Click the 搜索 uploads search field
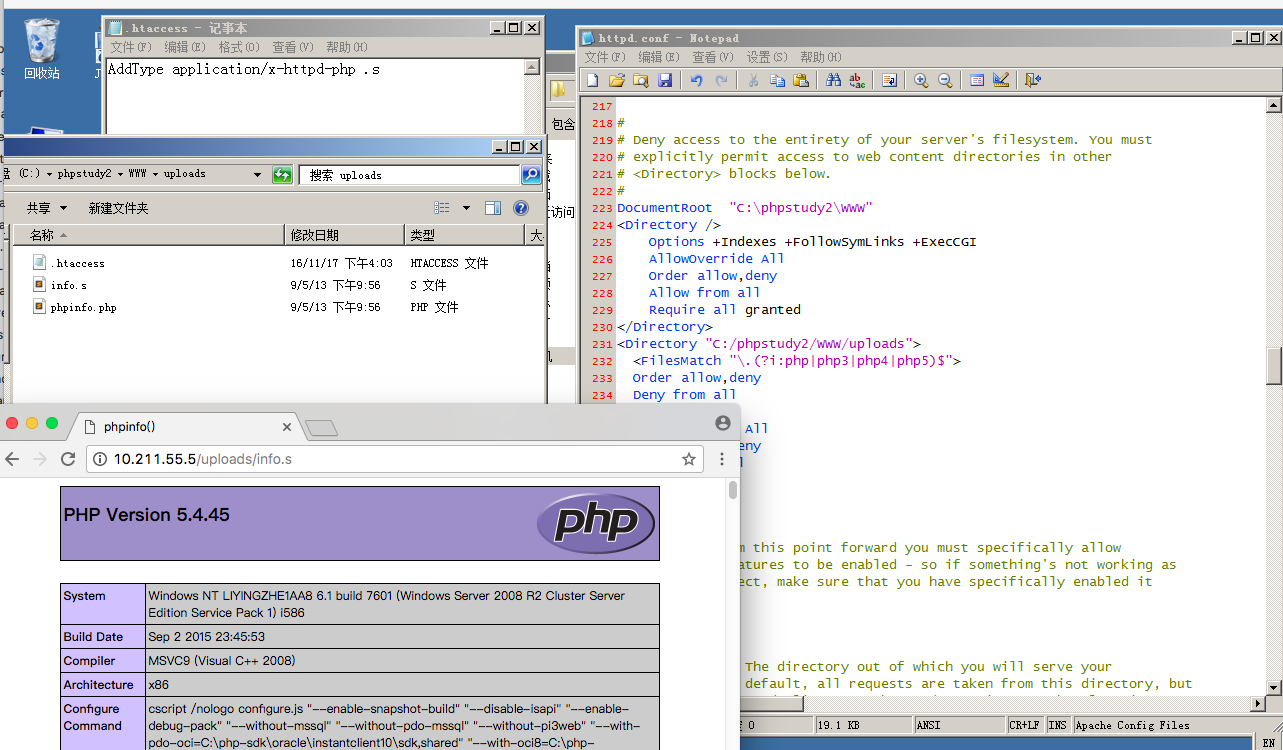The image size is (1283, 750). (410, 175)
